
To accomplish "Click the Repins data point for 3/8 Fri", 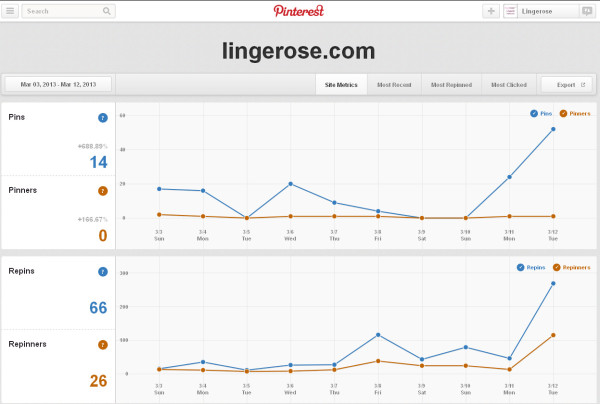I will tap(378, 335).
